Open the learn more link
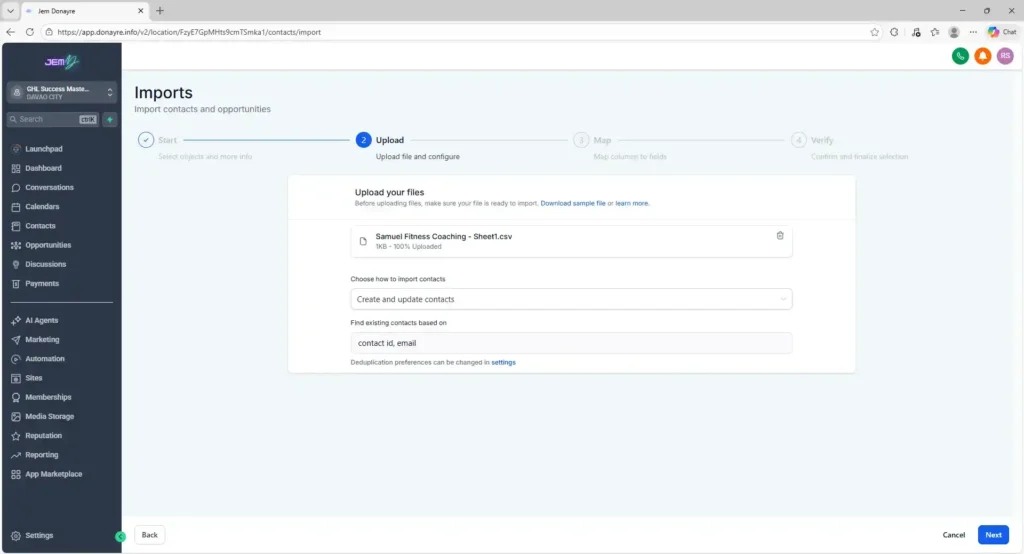Screen dimensions: 1024x554 coord(632,203)
